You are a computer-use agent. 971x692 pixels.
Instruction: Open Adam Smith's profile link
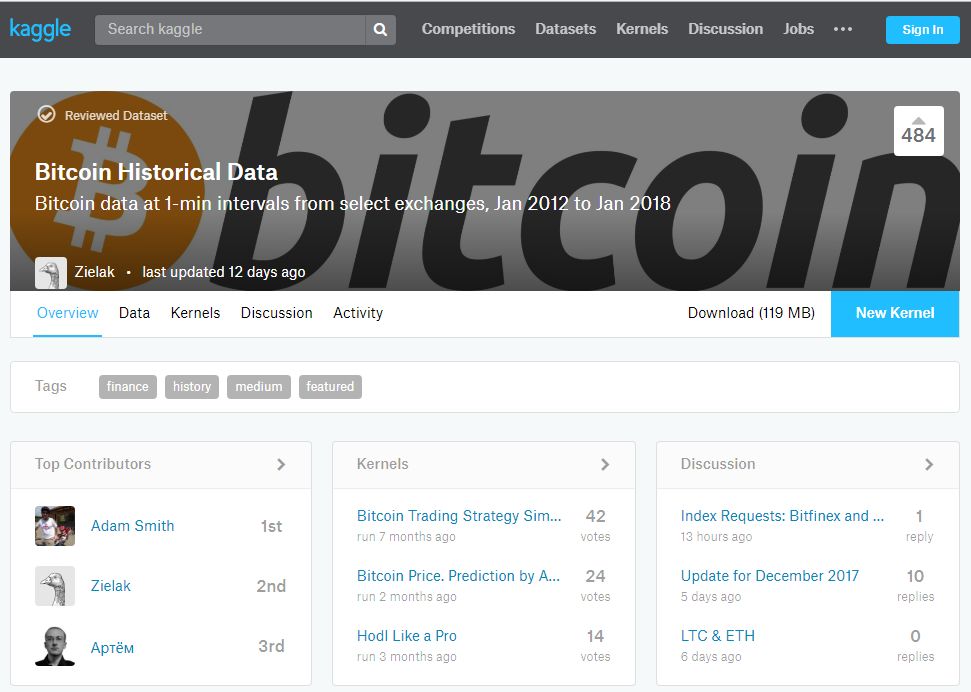(x=133, y=526)
